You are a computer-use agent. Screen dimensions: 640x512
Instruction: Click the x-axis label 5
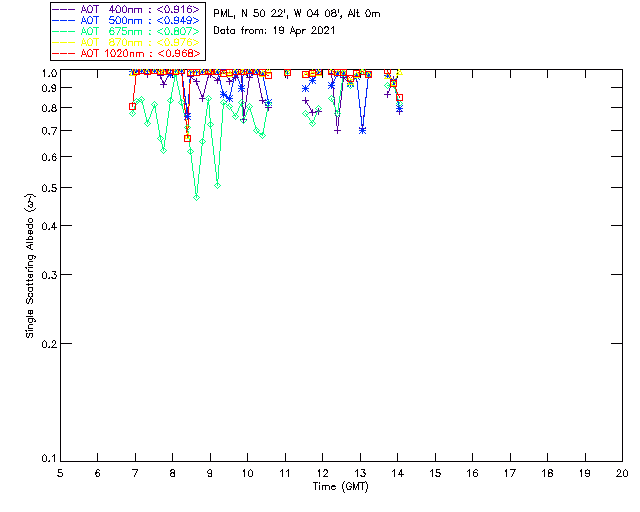pos(60,473)
